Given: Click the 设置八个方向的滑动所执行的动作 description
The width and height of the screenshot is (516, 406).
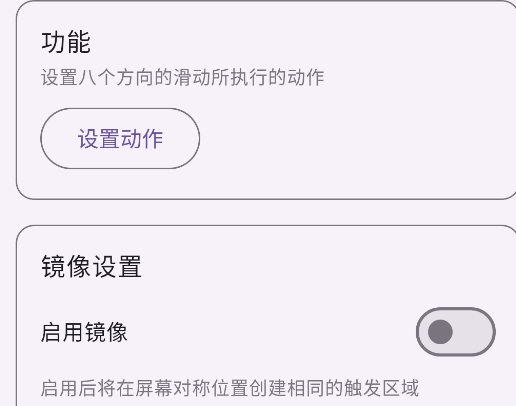Looking at the screenshot, I should [183, 77].
